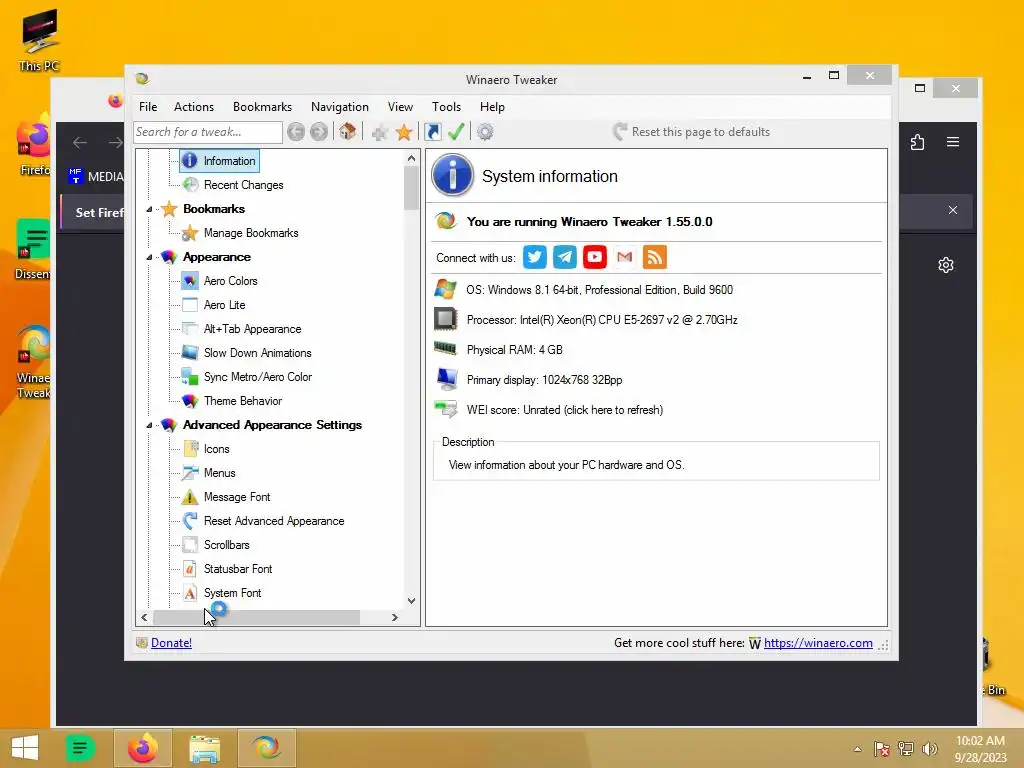Click WEI score to refresh rating
The height and width of the screenshot is (768, 1024).
click(x=564, y=410)
